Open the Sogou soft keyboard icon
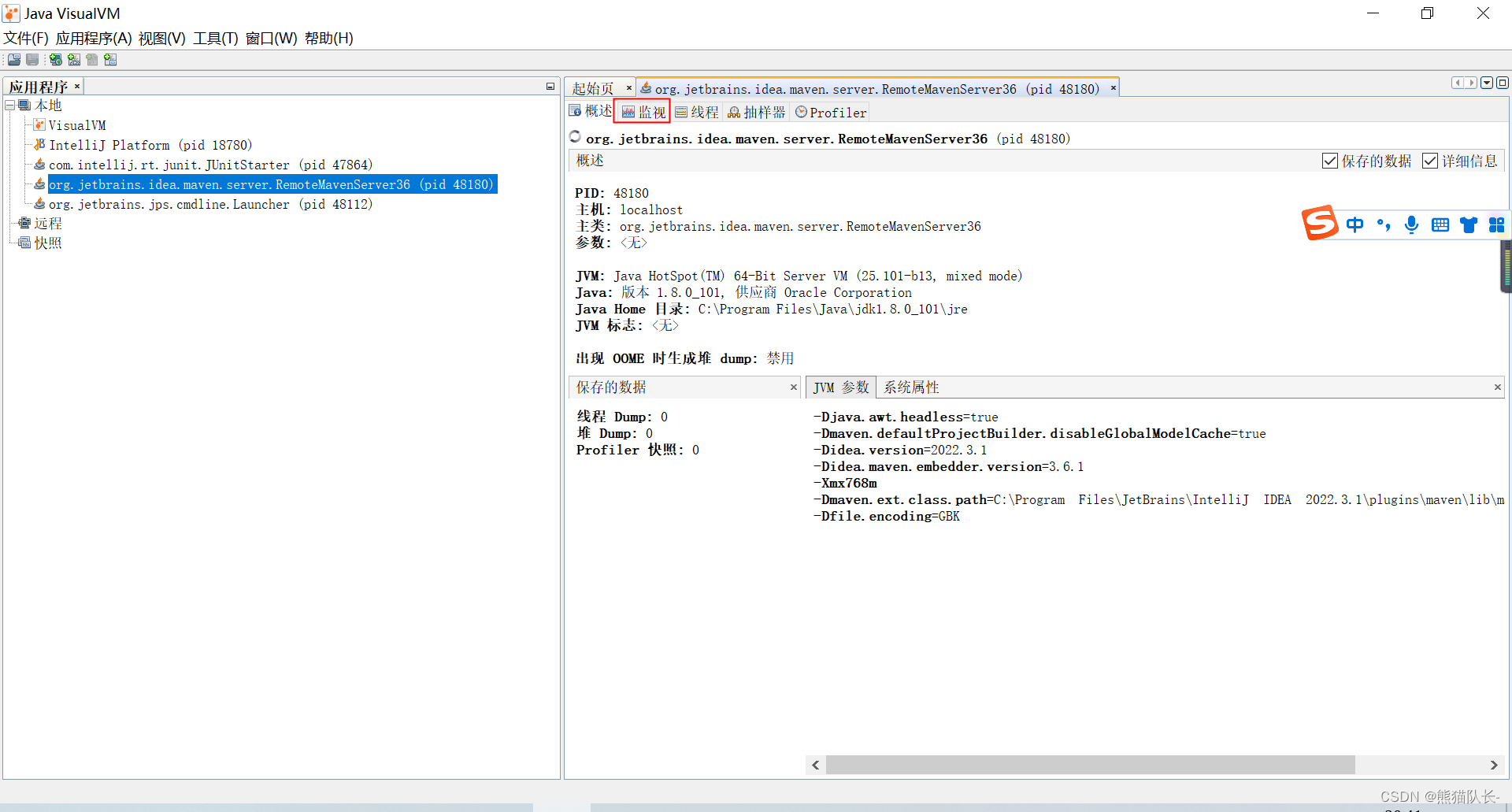The width and height of the screenshot is (1512, 812). click(x=1440, y=225)
